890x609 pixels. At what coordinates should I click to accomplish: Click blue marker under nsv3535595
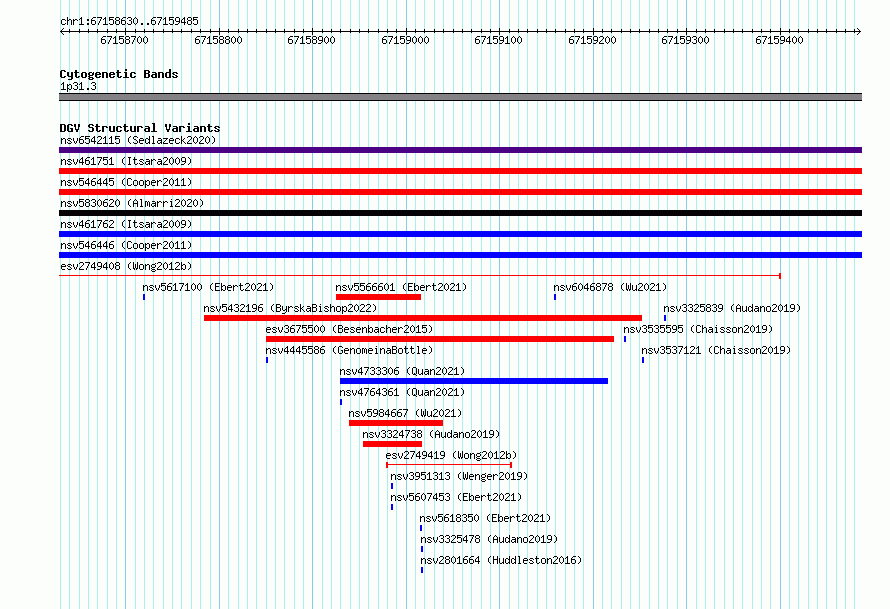pyautogui.click(x=625, y=339)
